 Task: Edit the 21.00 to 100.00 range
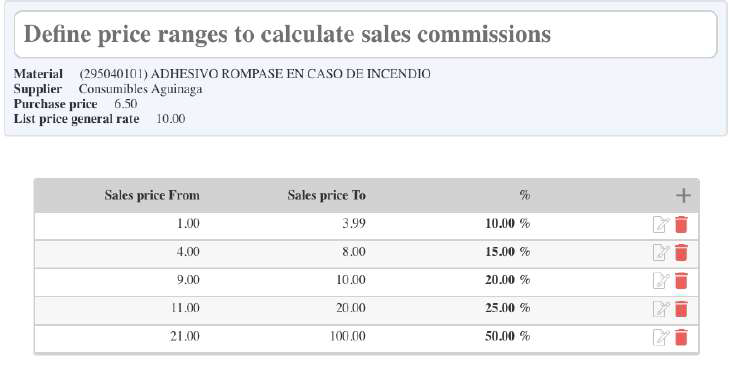[661, 337]
